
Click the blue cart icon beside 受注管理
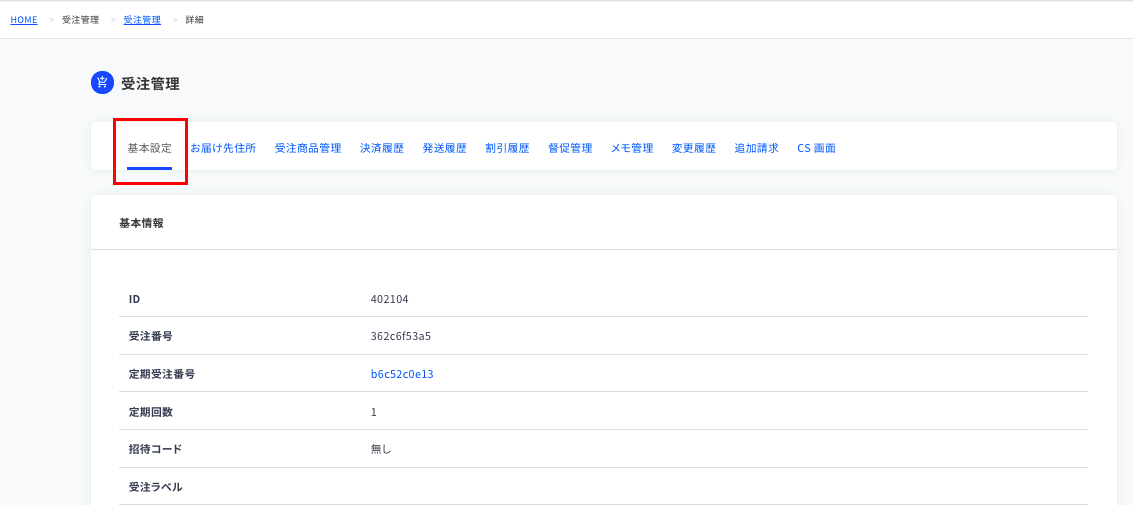(x=102, y=82)
